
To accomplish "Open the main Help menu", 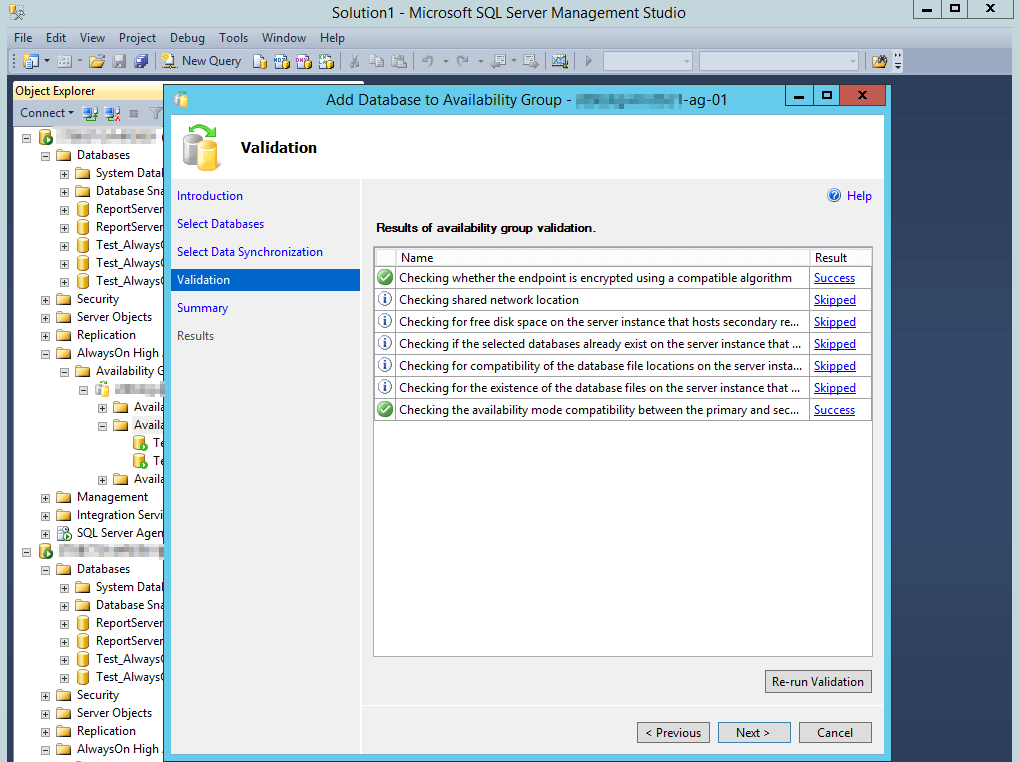I will coord(332,38).
